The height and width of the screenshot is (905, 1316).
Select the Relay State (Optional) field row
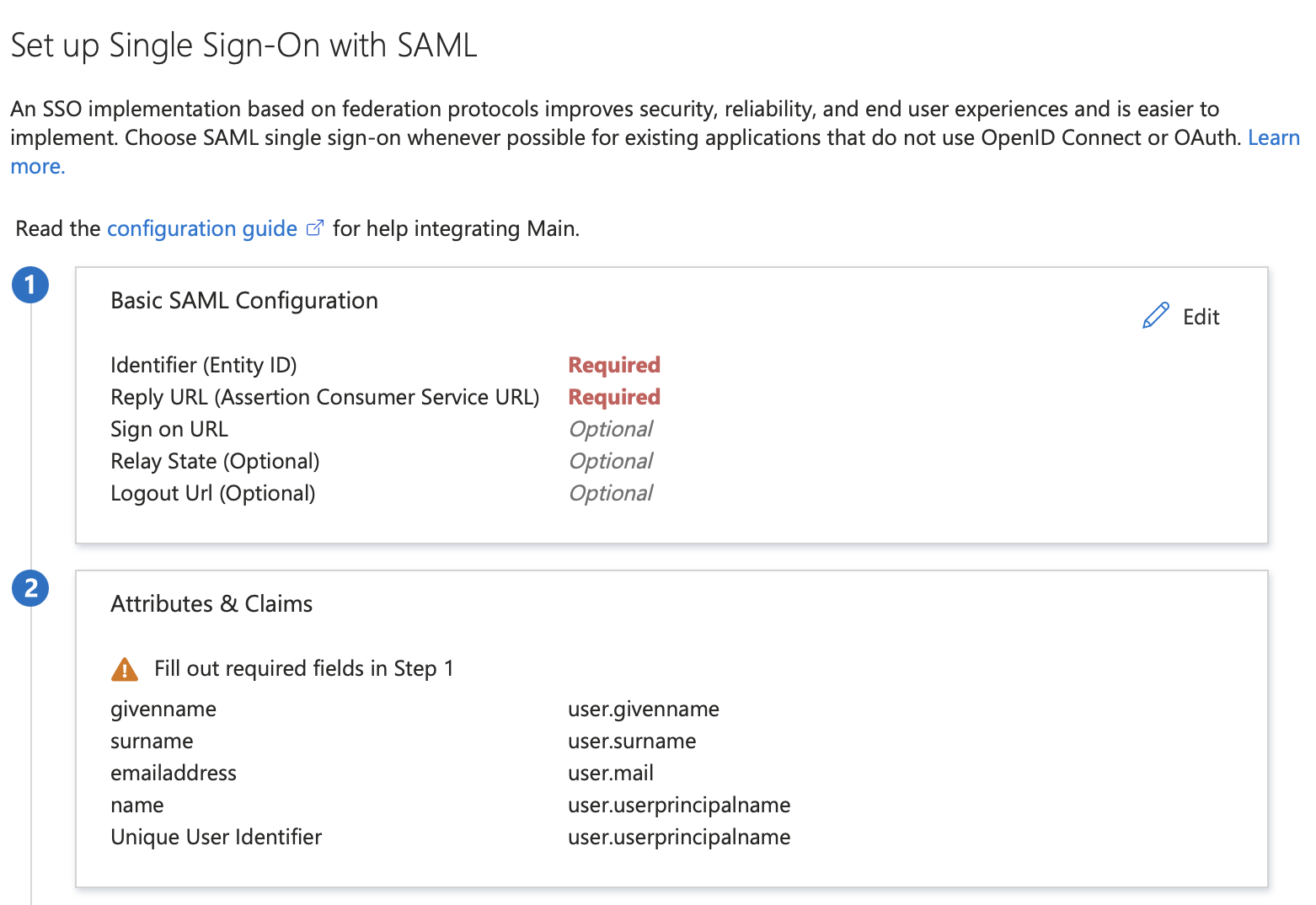(x=214, y=460)
